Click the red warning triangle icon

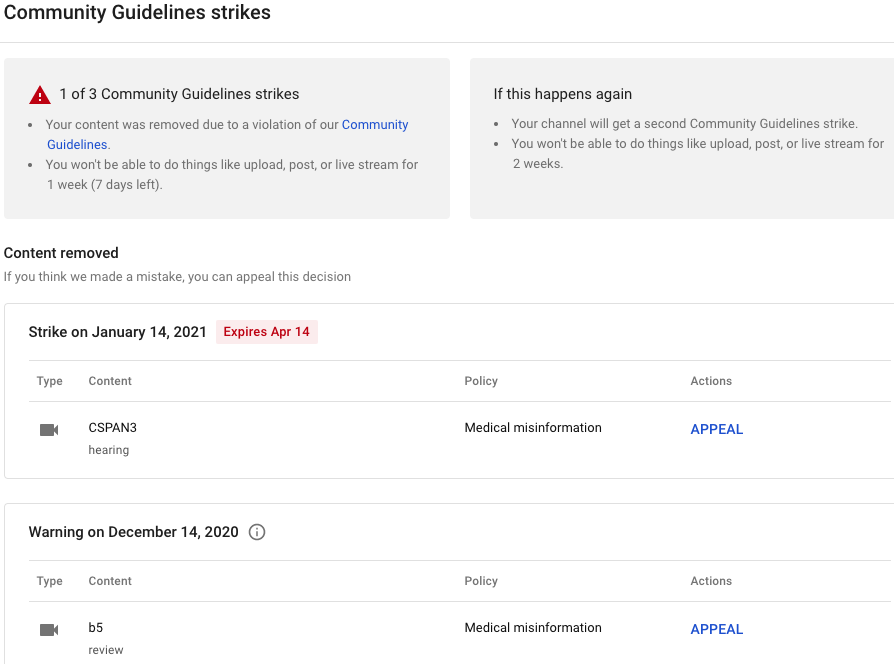coord(40,95)
